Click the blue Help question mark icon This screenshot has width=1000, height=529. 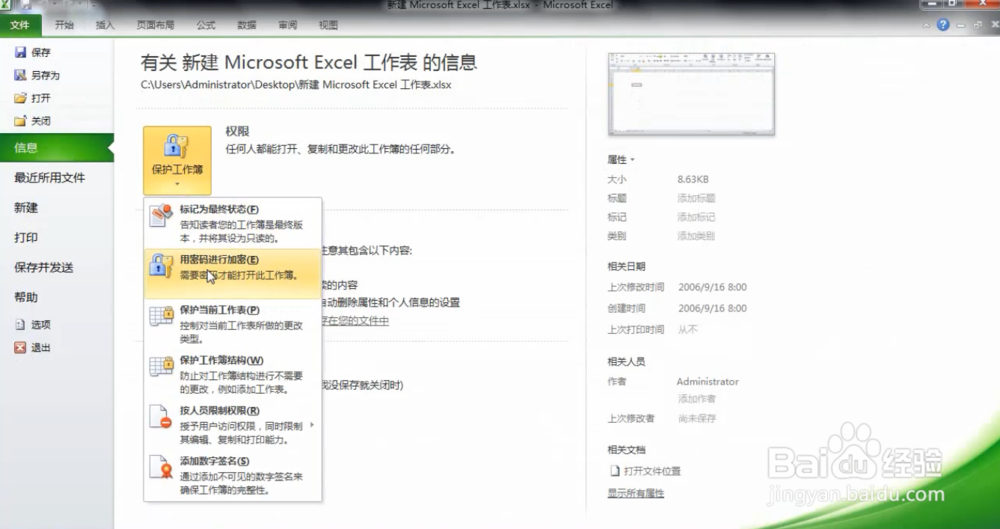pos(943,25)
